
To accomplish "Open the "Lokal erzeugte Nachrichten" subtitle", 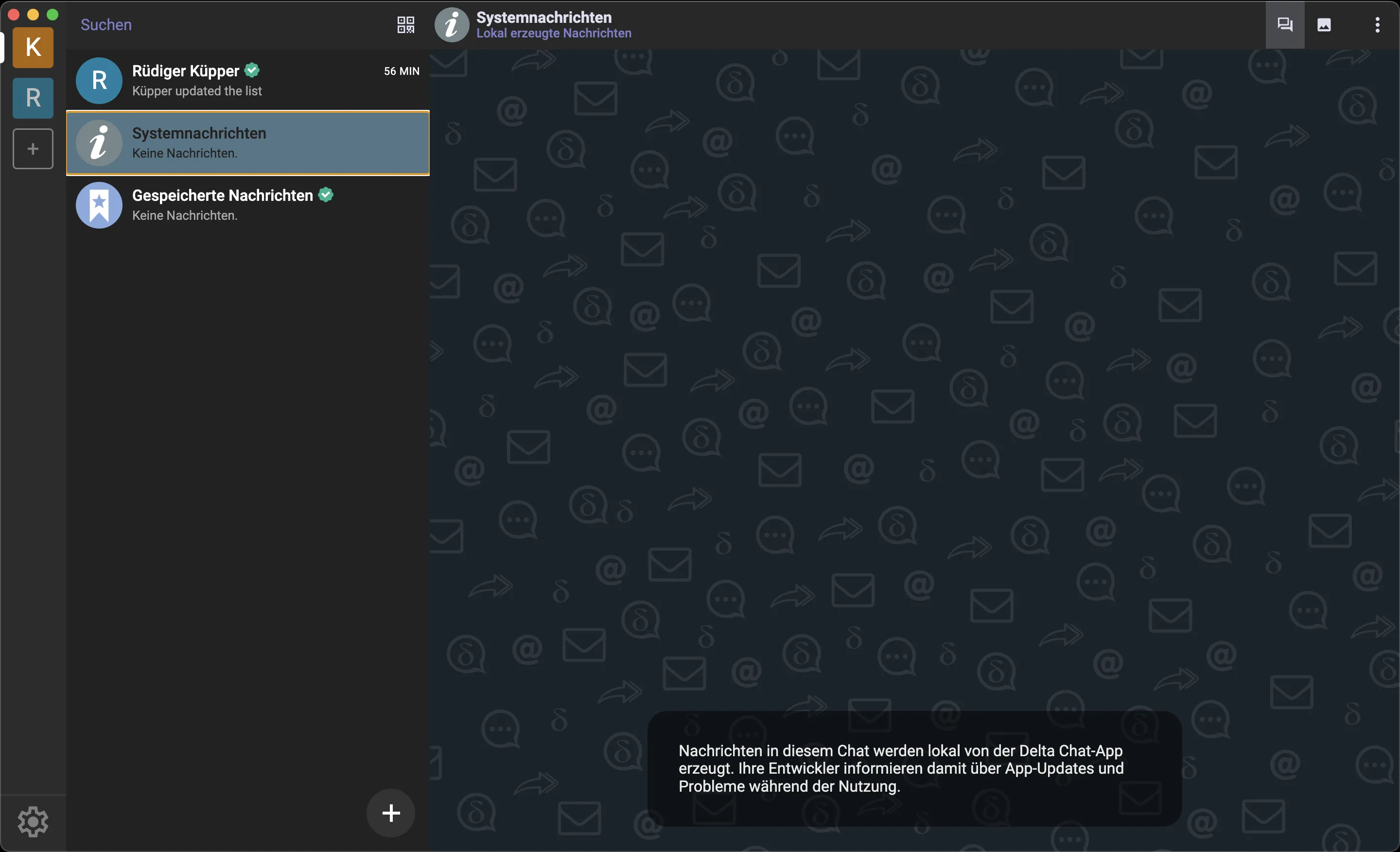I will (x=553, y=33).
